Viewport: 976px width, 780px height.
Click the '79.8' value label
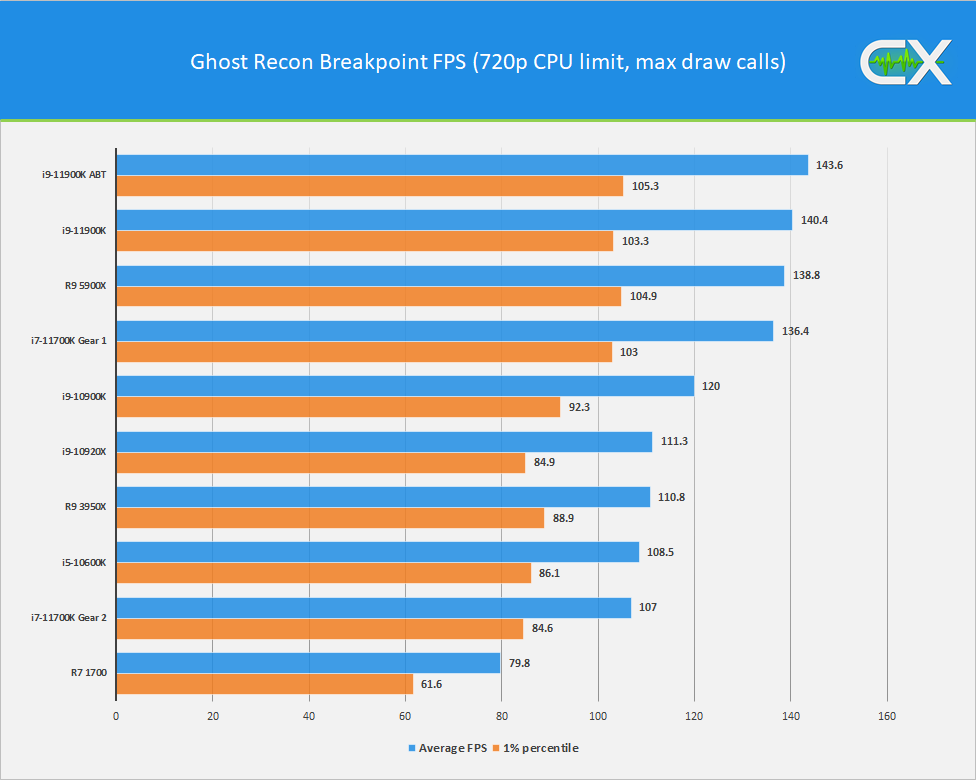[x=519, y=663]
